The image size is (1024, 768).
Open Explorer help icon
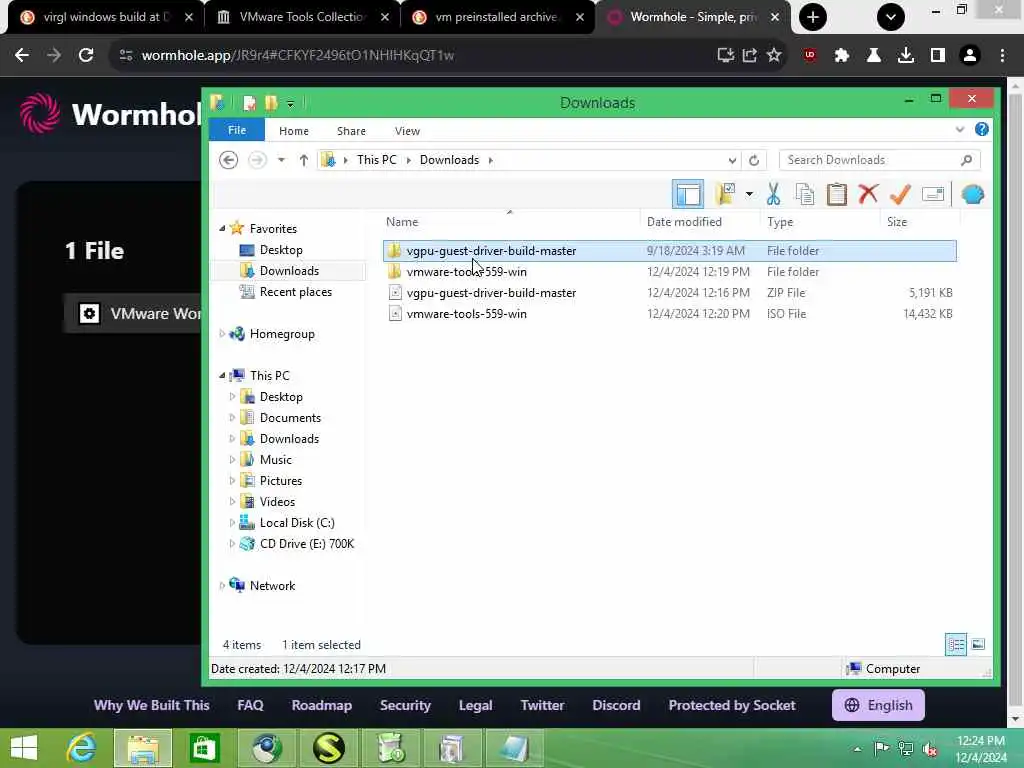[982, 129]
